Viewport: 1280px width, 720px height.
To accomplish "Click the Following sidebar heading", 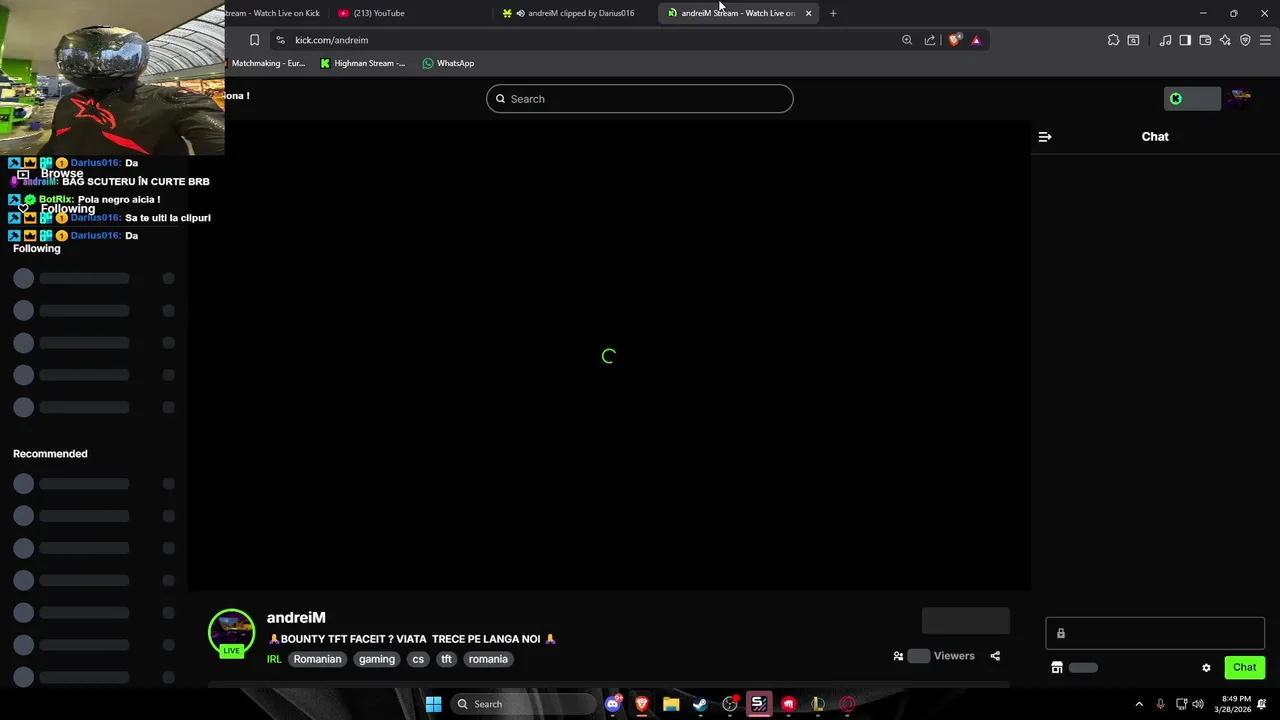I will (x=37, y=248).
